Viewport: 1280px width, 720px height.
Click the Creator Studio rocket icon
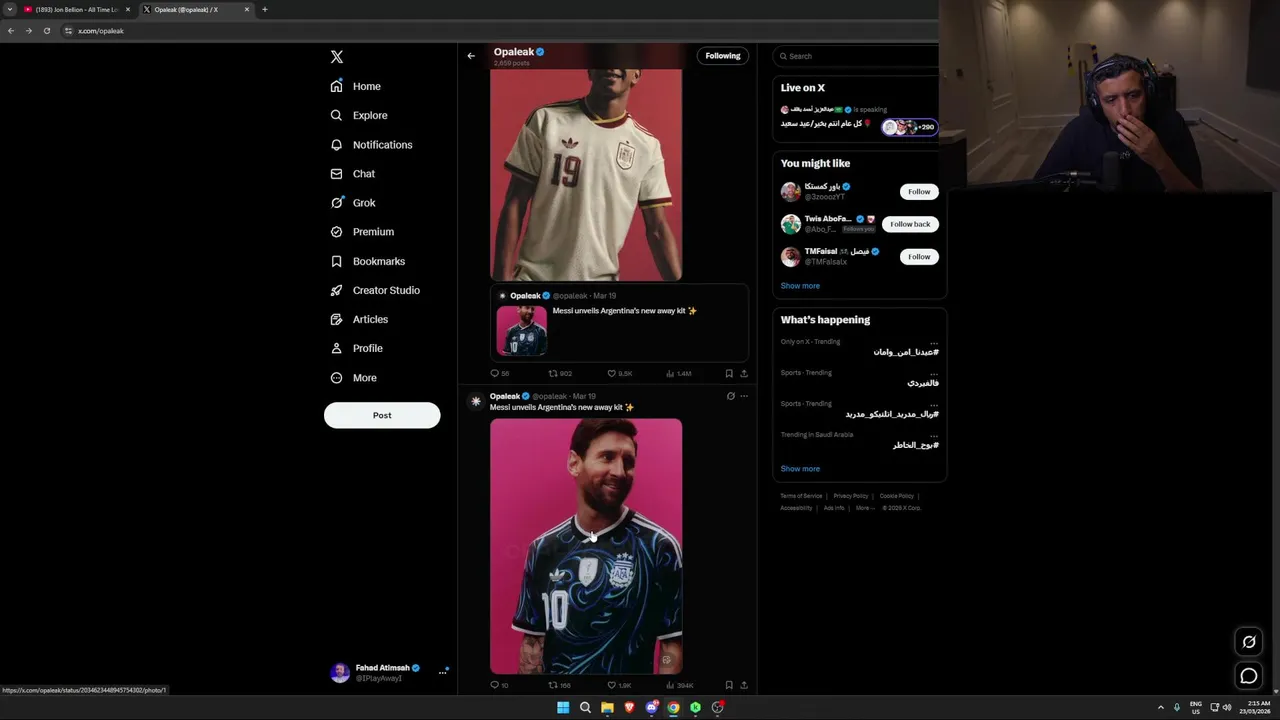[337, 290]
